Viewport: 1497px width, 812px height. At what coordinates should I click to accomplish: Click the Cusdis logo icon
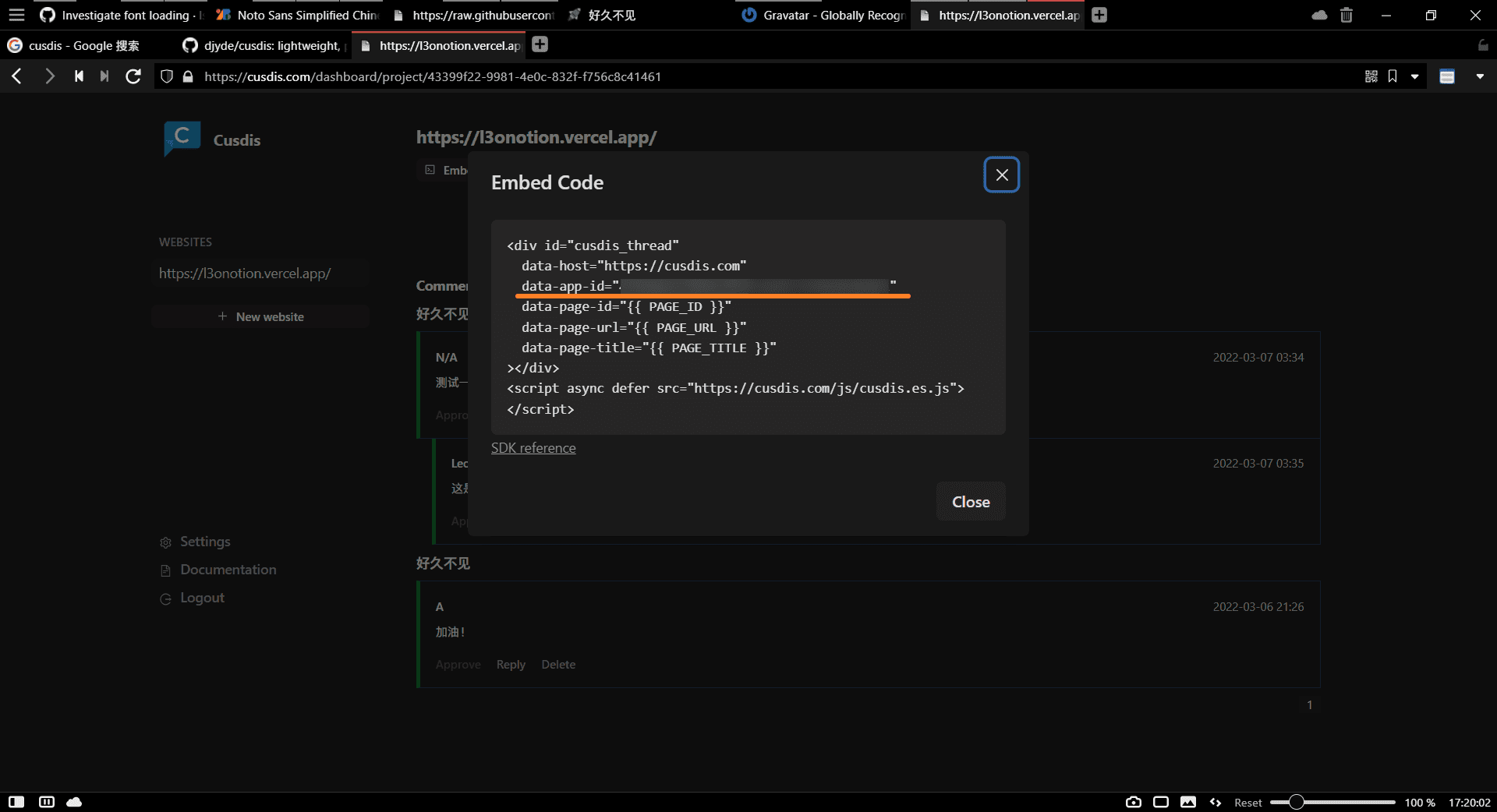(x=182, y=138)
